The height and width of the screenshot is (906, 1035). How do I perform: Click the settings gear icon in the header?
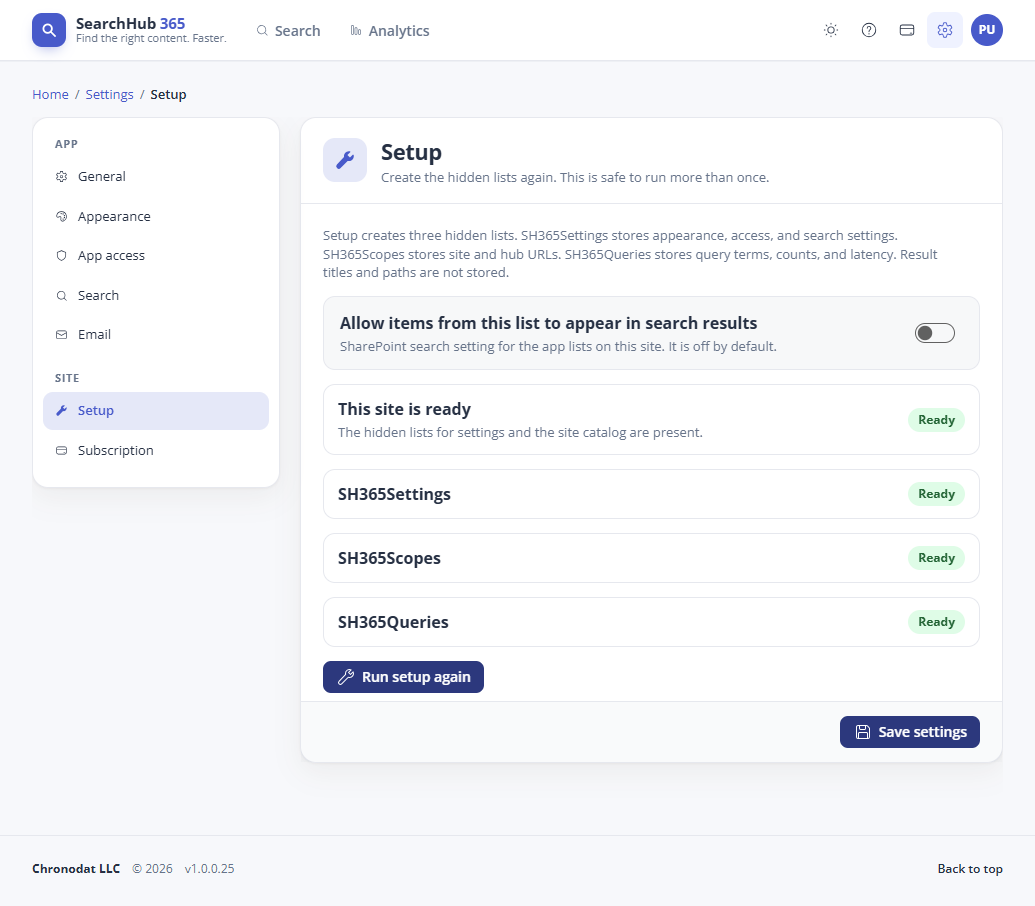pos(945,30)
